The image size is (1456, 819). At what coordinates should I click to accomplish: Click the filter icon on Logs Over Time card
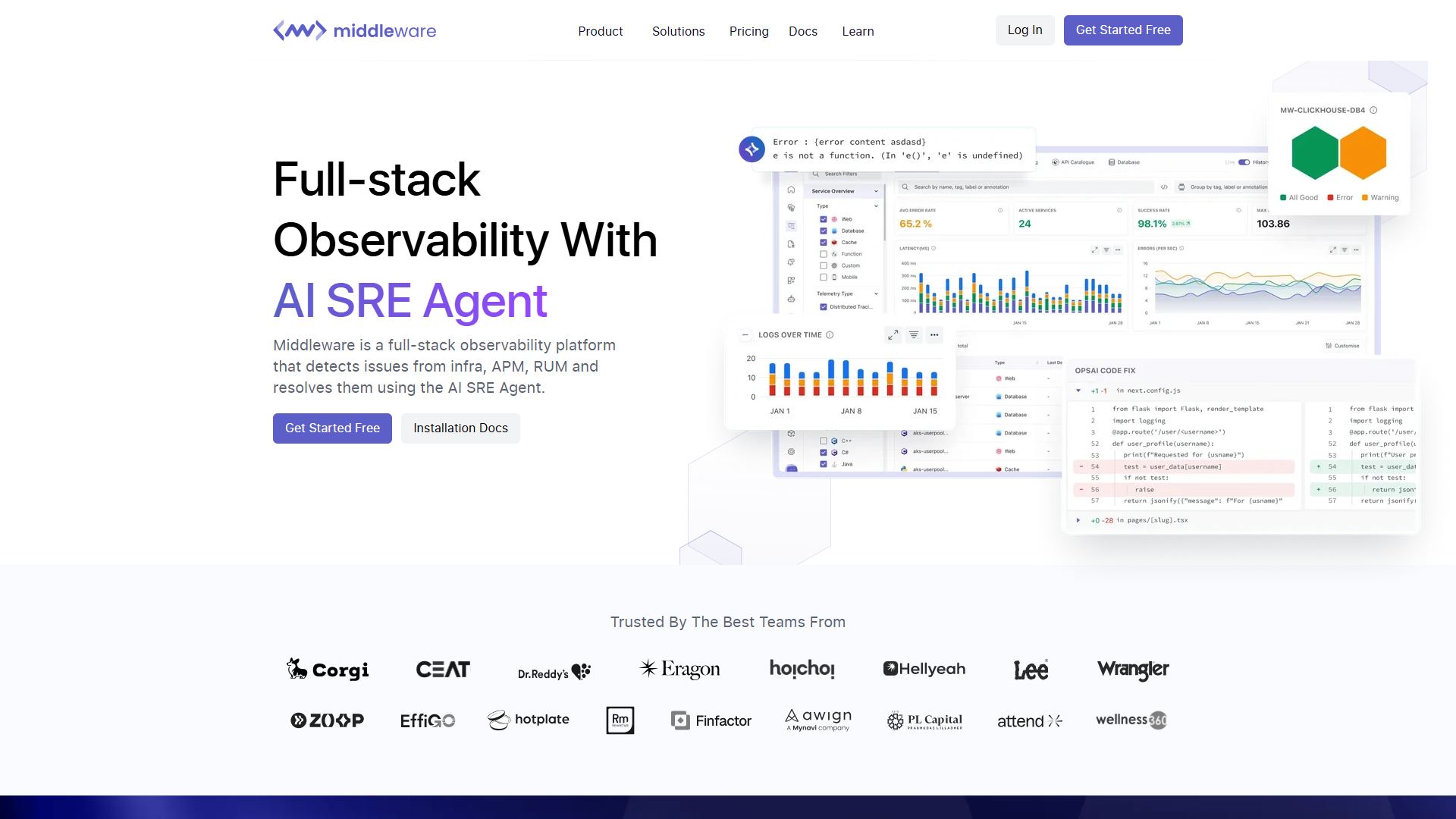coord(914,334)
